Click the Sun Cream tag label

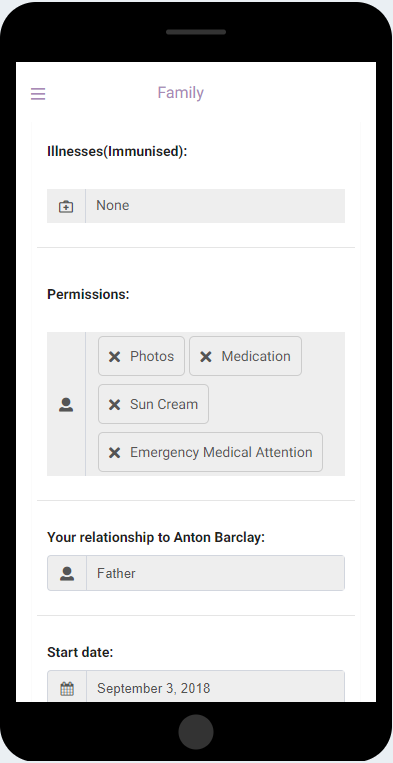point(164,404)
